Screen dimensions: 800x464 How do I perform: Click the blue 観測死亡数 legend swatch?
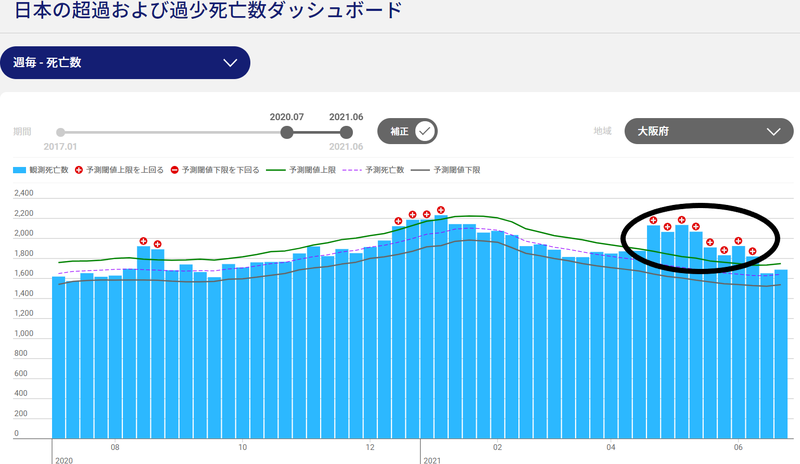click(x=20, y=170)
